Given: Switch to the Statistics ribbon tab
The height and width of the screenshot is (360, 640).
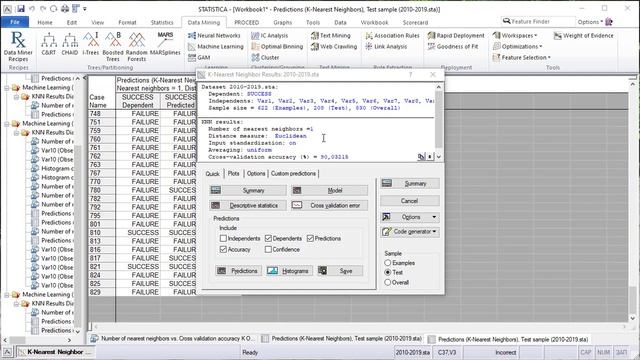Looking at the screenshot, I should point(162,22).
